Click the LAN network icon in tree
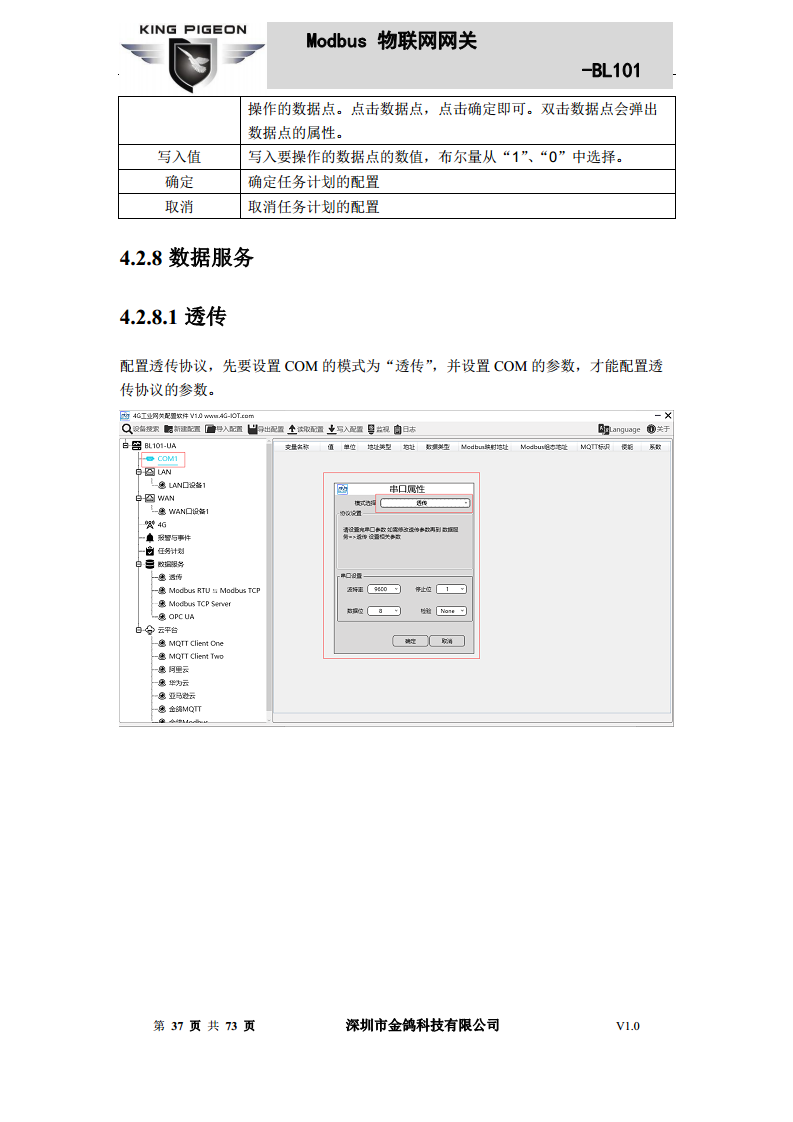793x1122 pixels. 150,472
